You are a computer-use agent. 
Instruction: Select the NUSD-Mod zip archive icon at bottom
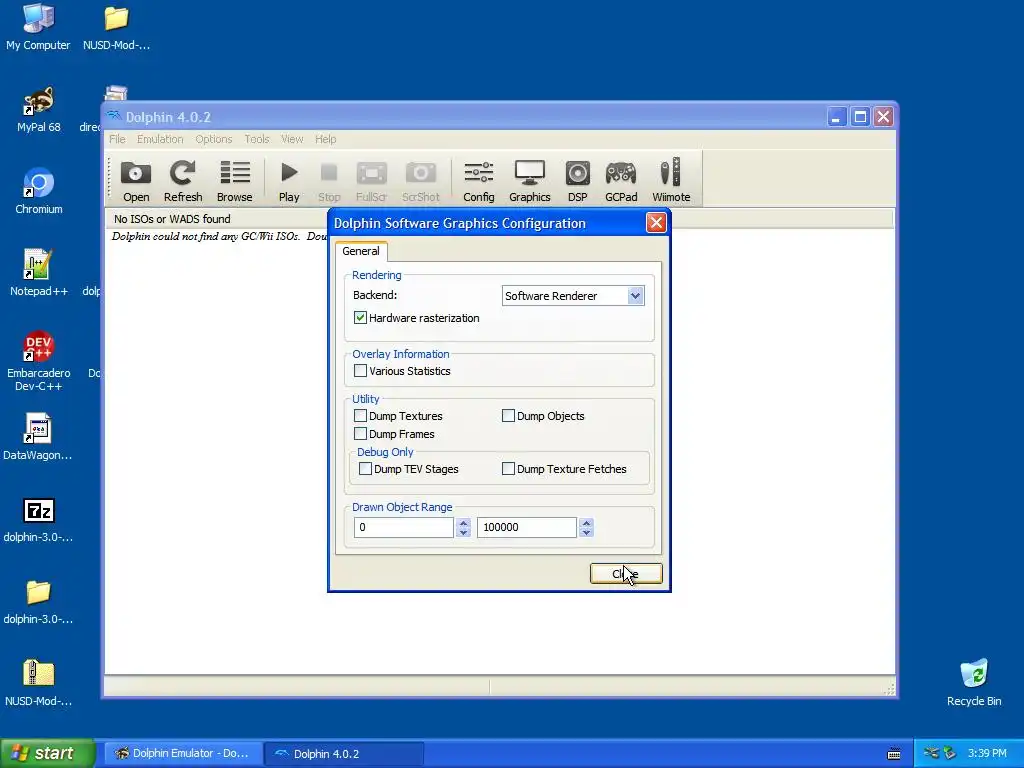pyautogui.click(x=39, y=683)
